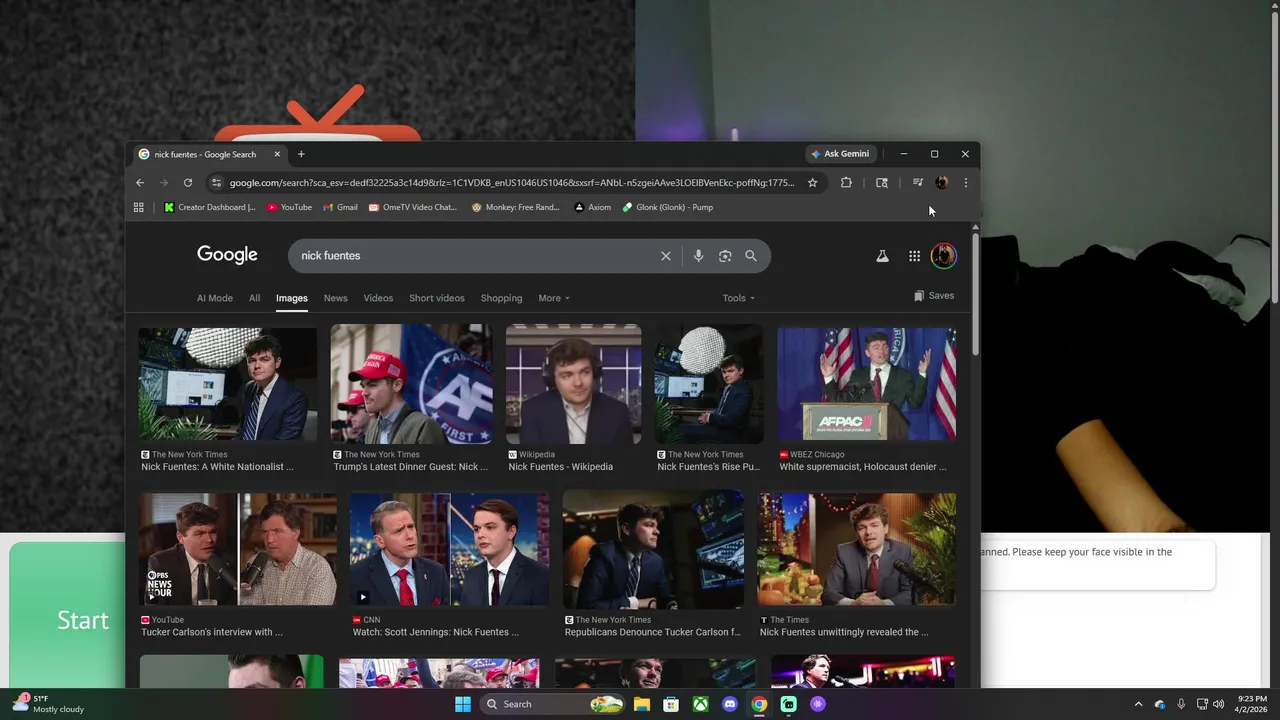1280x720 pixels.
Task: Open the Tucker Carlson's interview YouTube thumbnail
Action: point(238,549)
